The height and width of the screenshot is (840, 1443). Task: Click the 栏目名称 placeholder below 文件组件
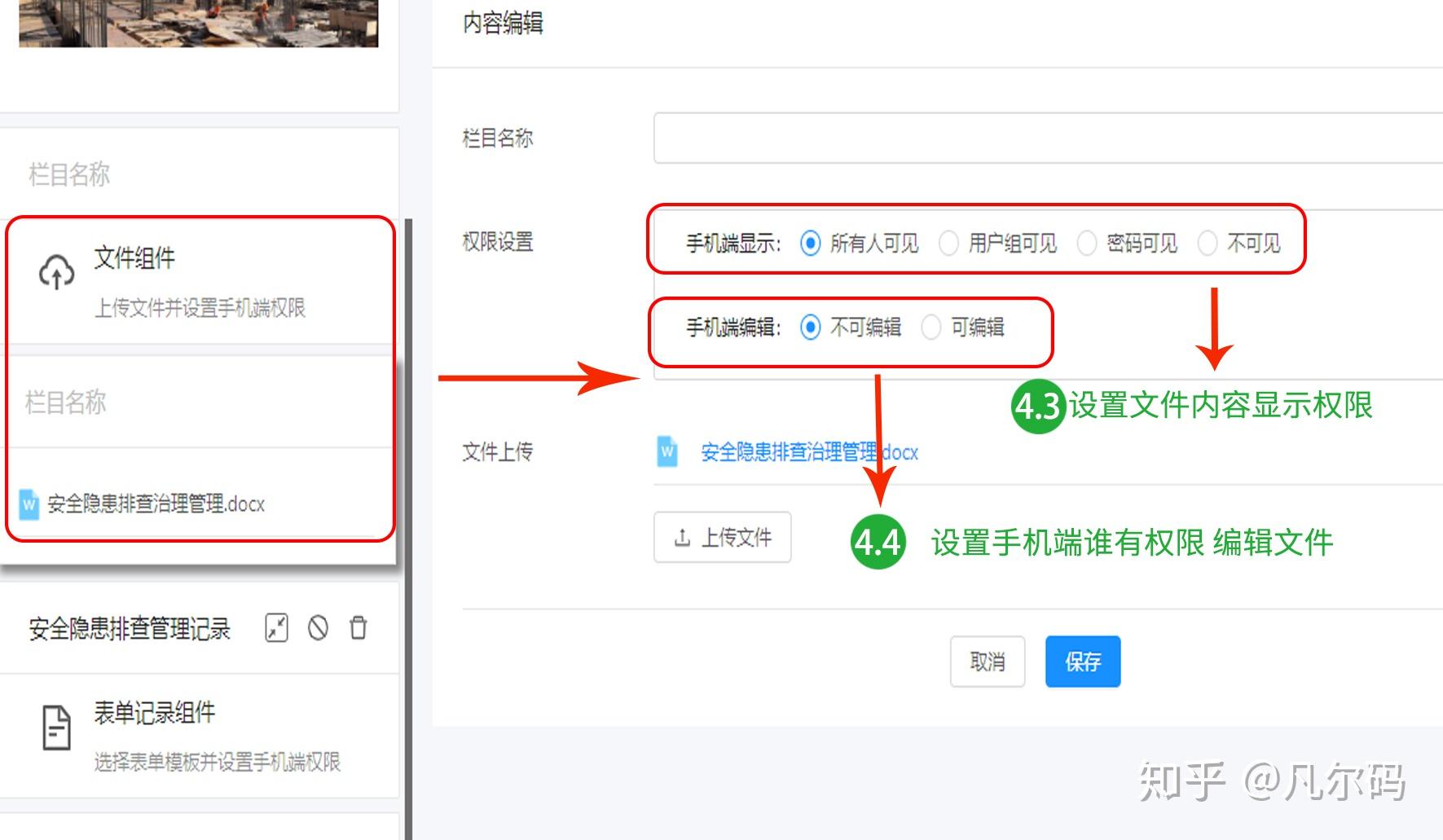click(66, 402)
